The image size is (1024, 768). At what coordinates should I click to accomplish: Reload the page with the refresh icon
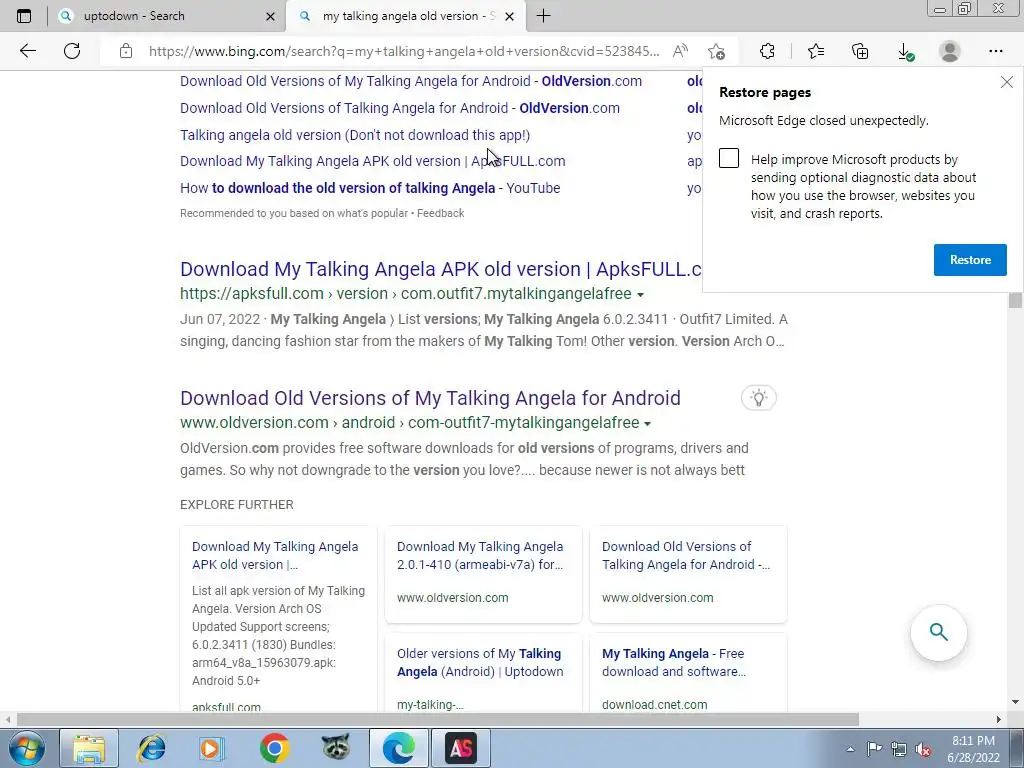tap(72, 51)
